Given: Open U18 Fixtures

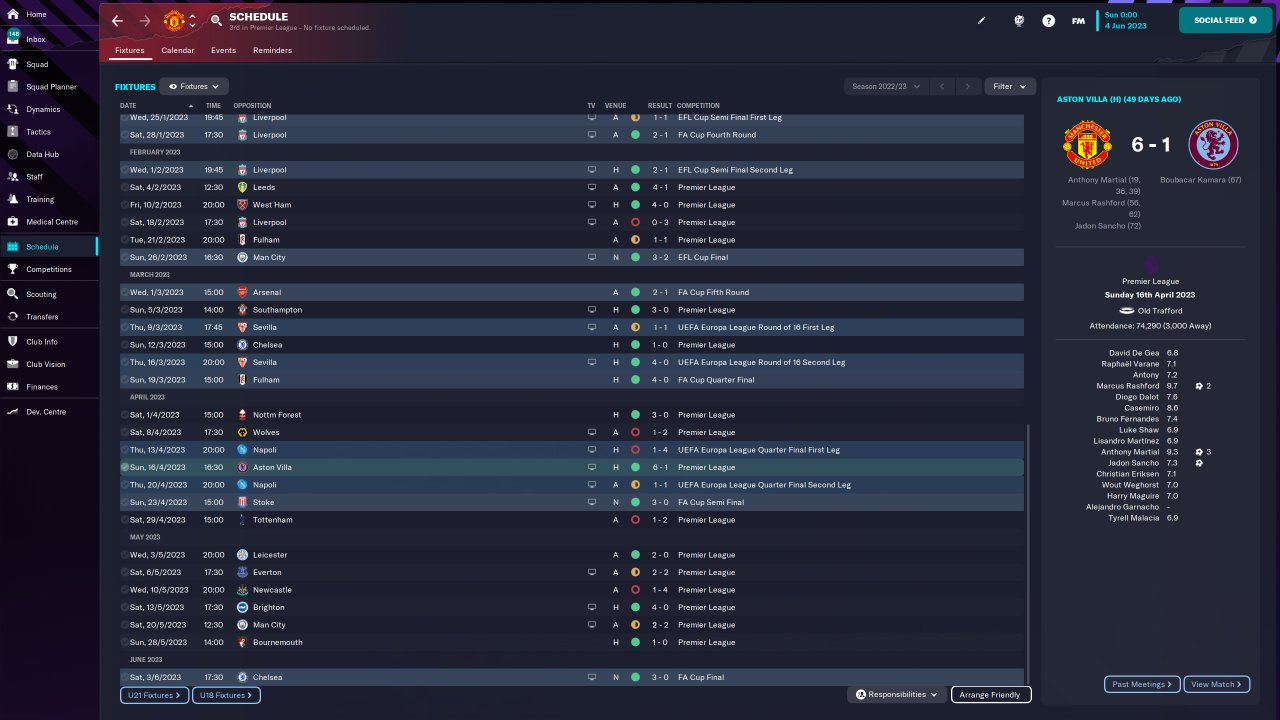Looking at the screenshot, I should (226, 695).
